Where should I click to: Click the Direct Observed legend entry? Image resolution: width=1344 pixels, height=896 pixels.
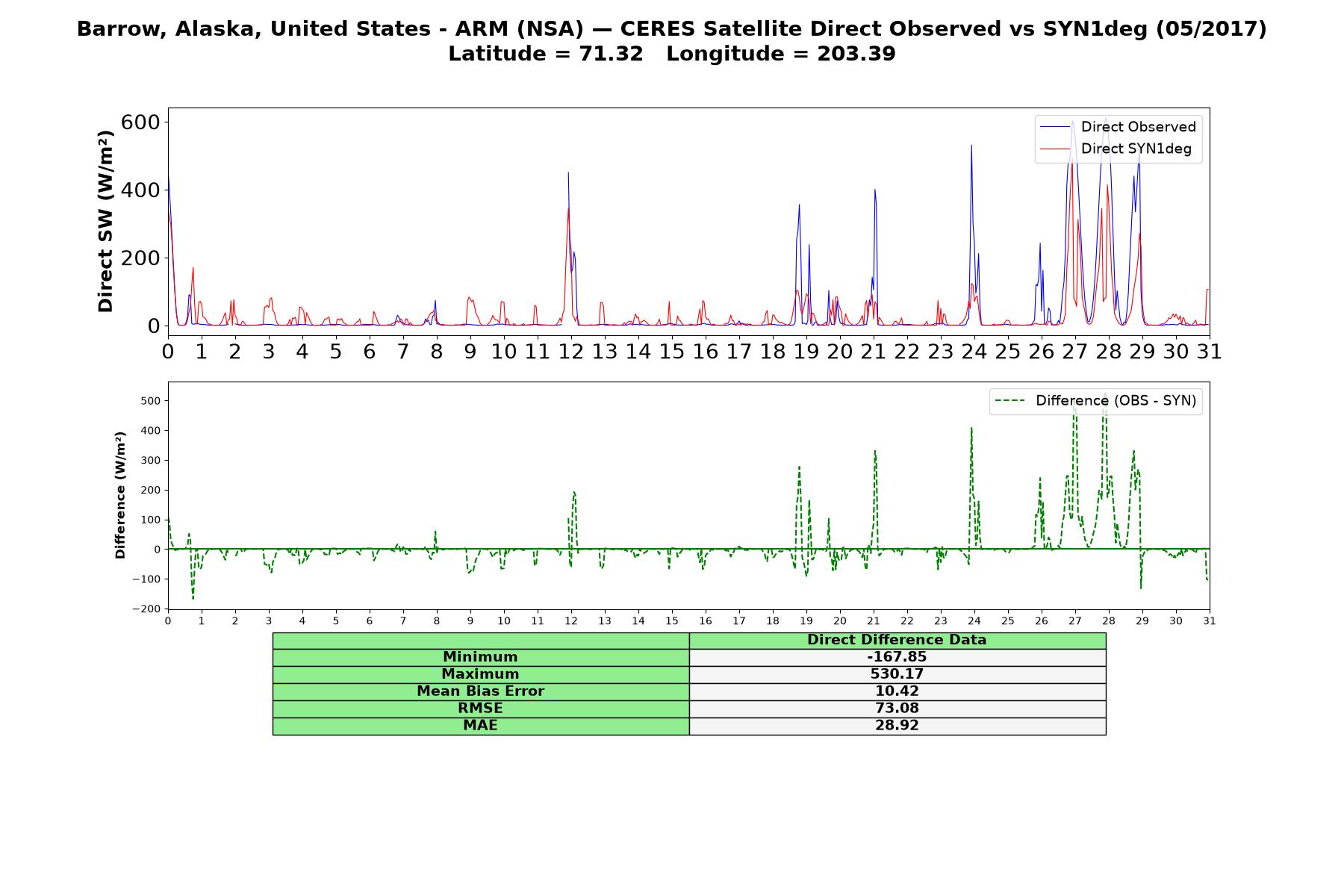pos(1118,127)
